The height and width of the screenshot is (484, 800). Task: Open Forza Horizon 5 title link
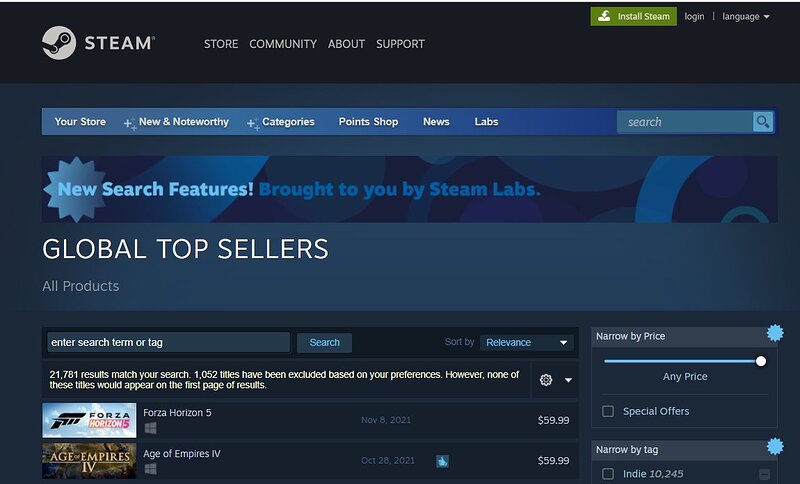click(x=177, y=413)
